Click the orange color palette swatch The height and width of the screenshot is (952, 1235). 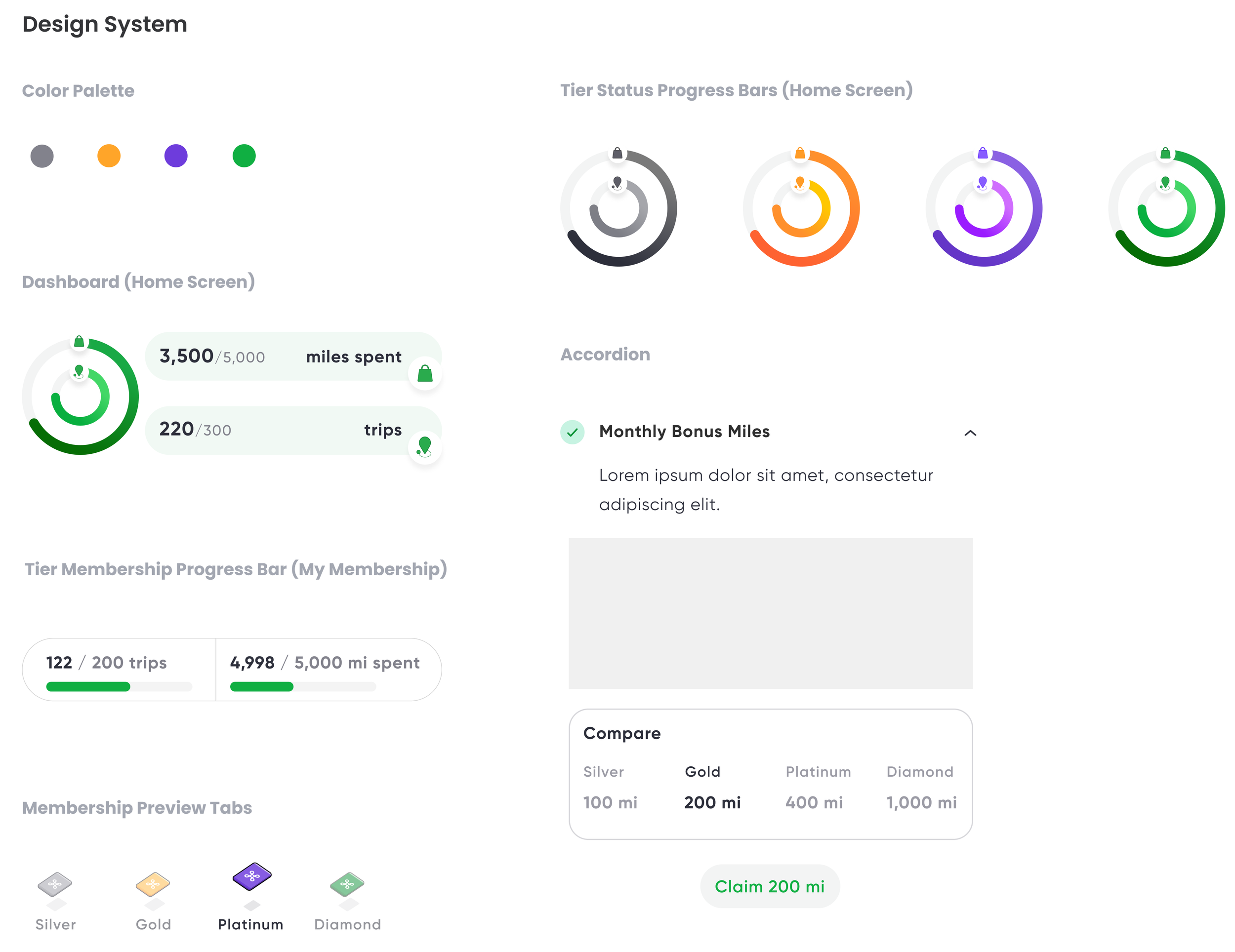click(109, 156)
